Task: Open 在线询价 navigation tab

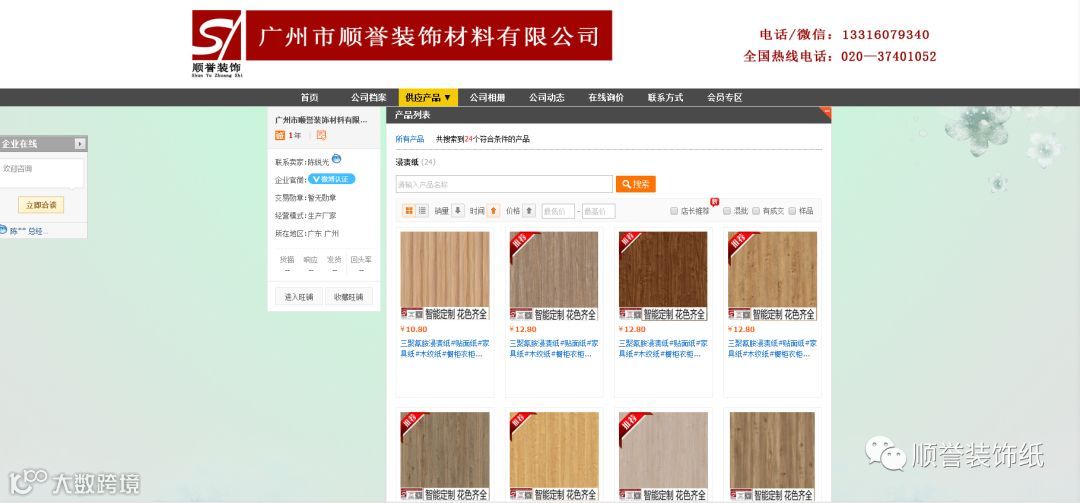Action: tap(605, 98)
